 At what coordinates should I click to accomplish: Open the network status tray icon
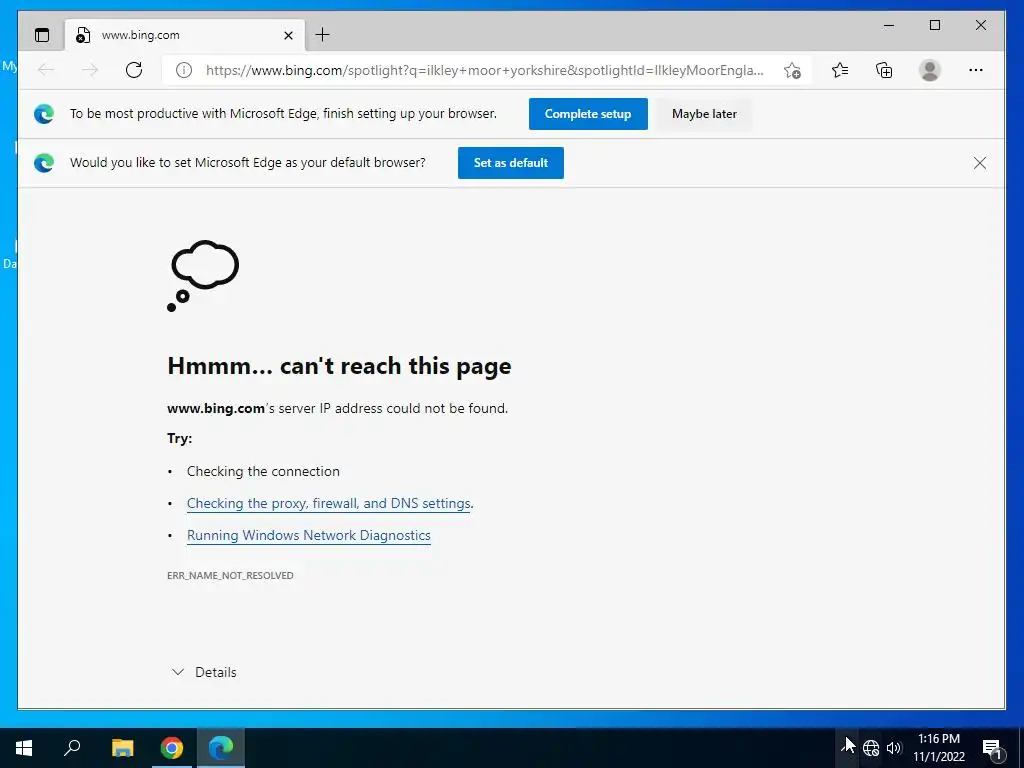coord(871,748)
